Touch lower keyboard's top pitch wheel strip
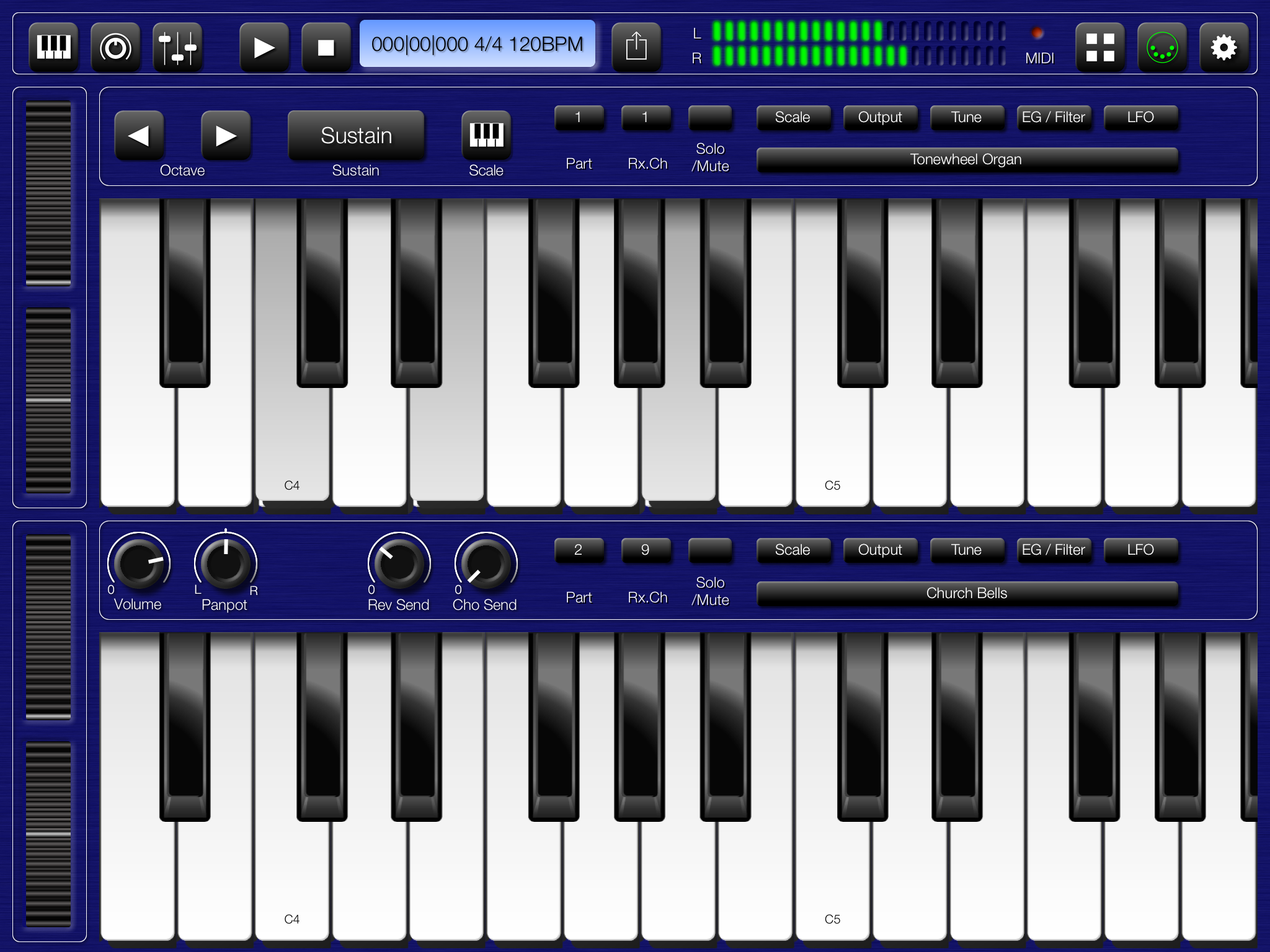Screen dimensions: 1270x952 pyautogui.click(x=48, y=627)
